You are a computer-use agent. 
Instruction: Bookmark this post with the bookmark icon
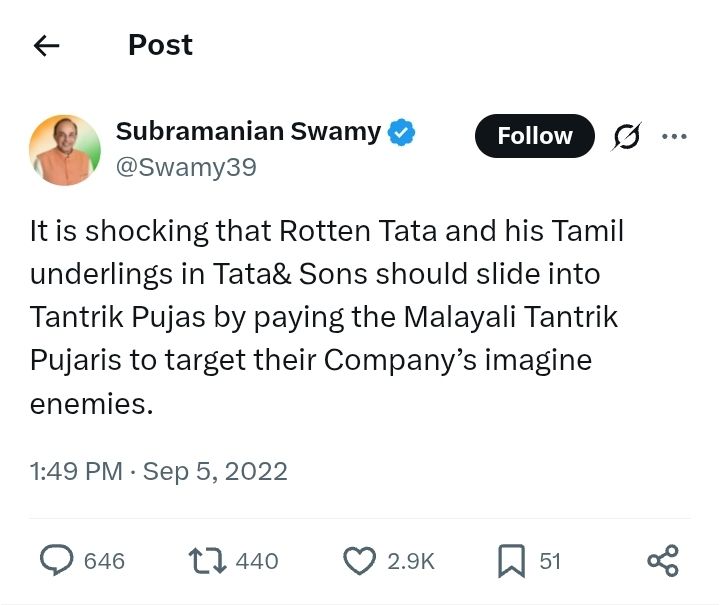(511, 561)
